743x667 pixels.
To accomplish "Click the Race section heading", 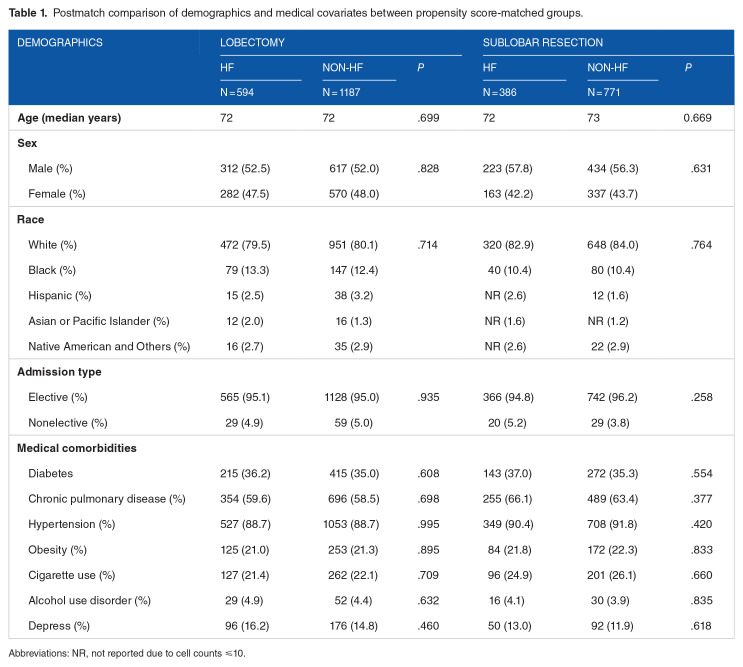I will coord(30,217).
